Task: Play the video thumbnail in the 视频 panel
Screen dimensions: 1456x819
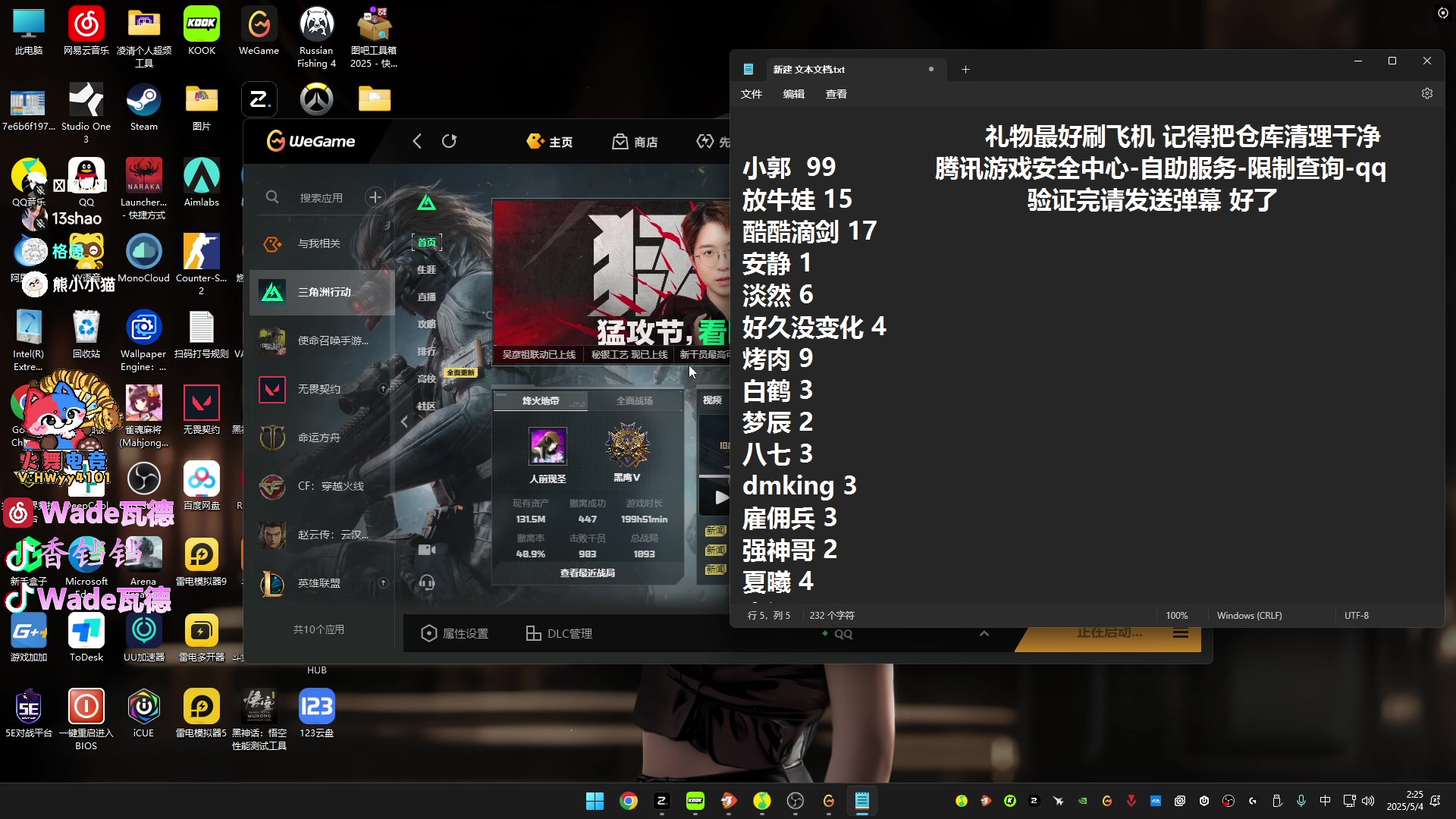Action: (720, 498)
